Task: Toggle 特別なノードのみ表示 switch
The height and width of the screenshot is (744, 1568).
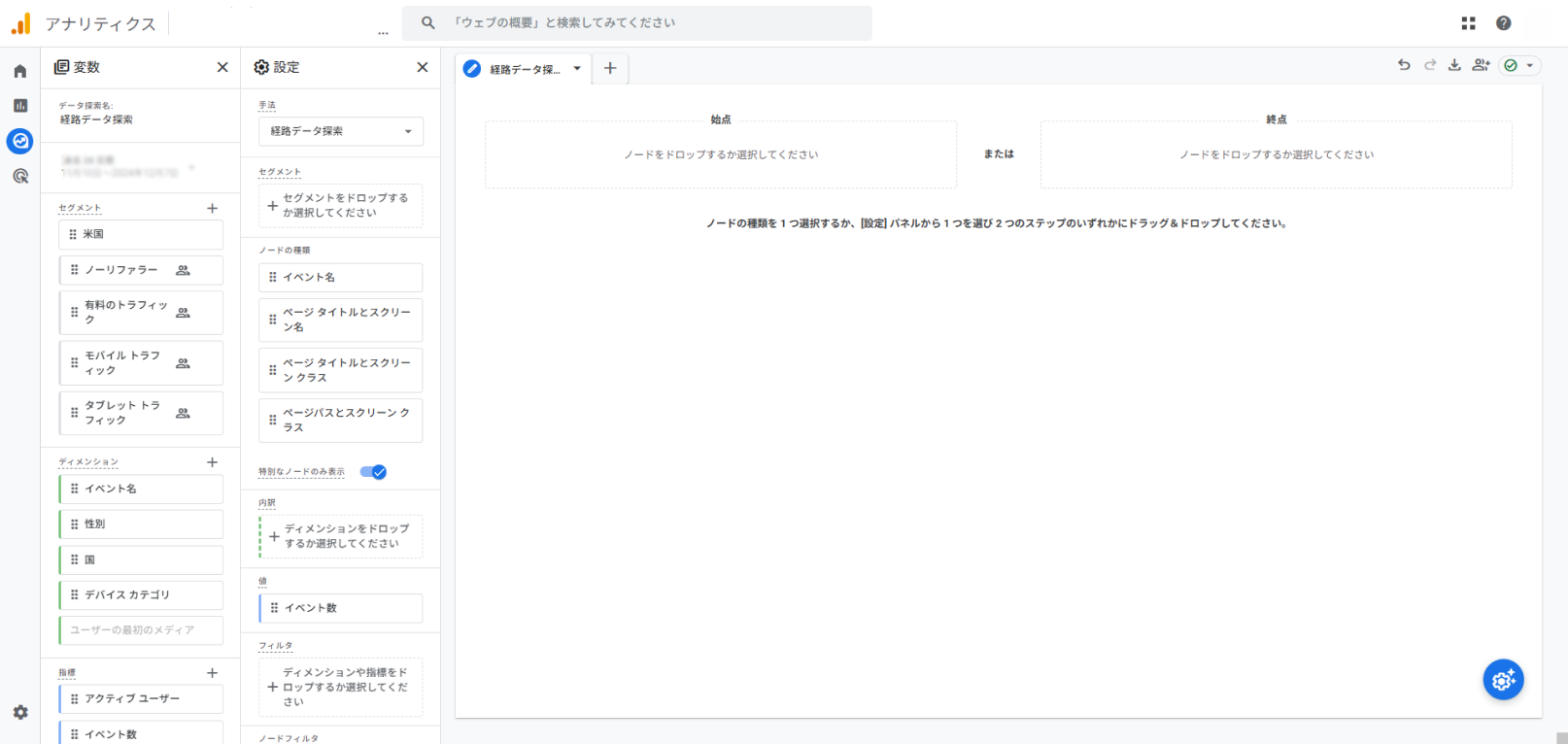Action: coord(373,472)
